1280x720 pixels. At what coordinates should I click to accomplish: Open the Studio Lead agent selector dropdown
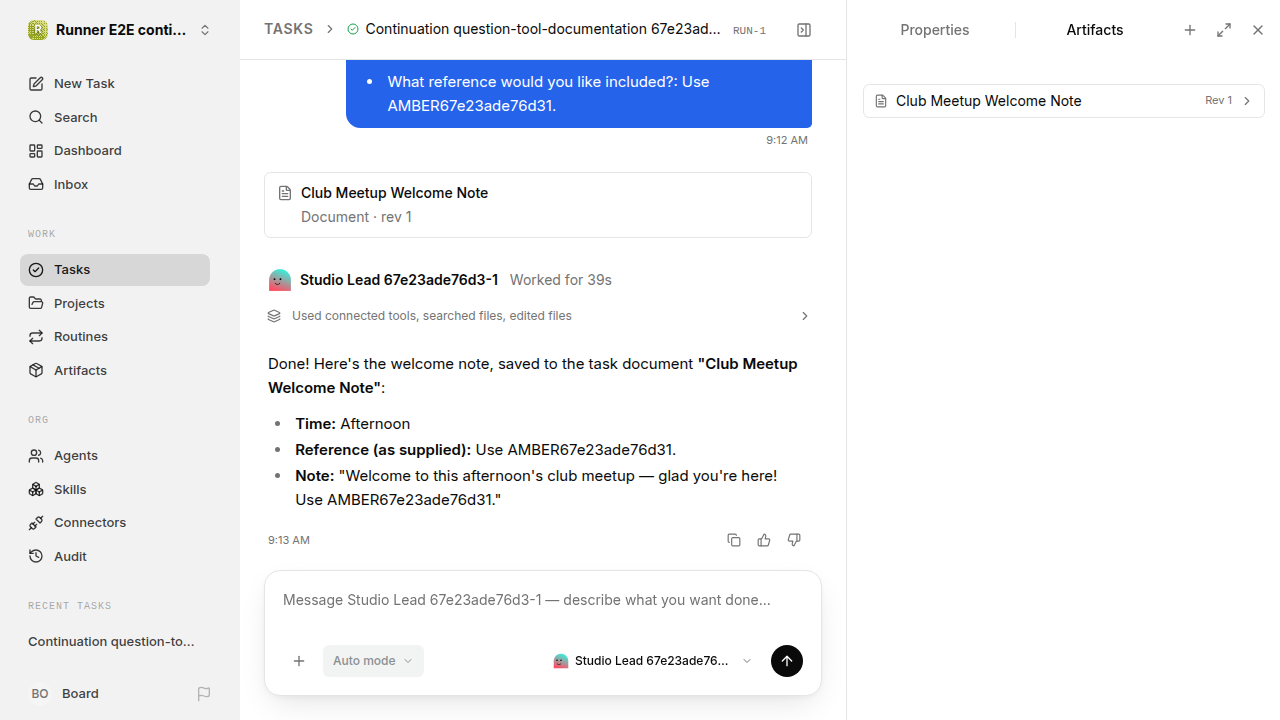tap(652, 661)
